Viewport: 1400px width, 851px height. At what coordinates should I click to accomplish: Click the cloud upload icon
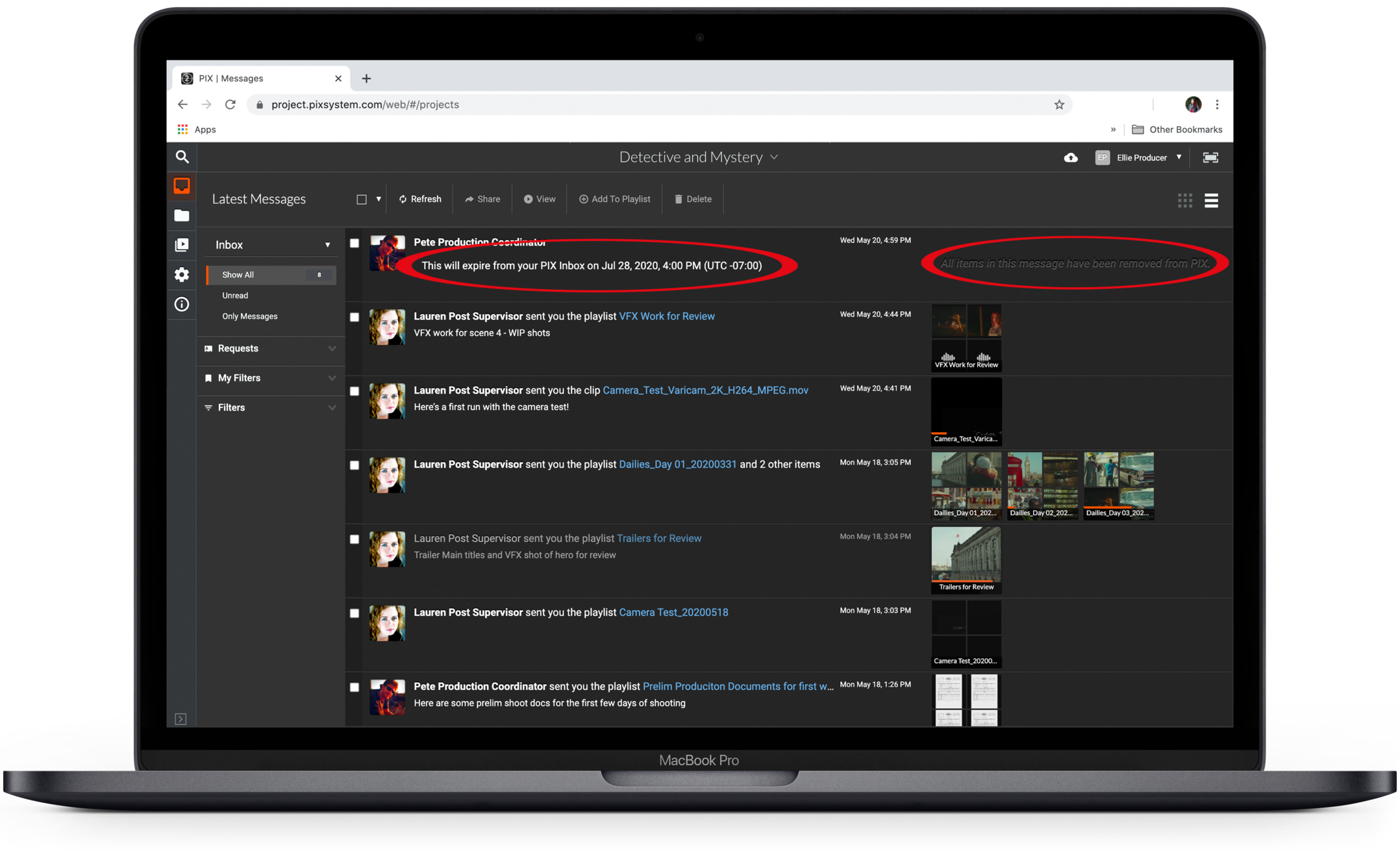click(x=1071, y=158)
